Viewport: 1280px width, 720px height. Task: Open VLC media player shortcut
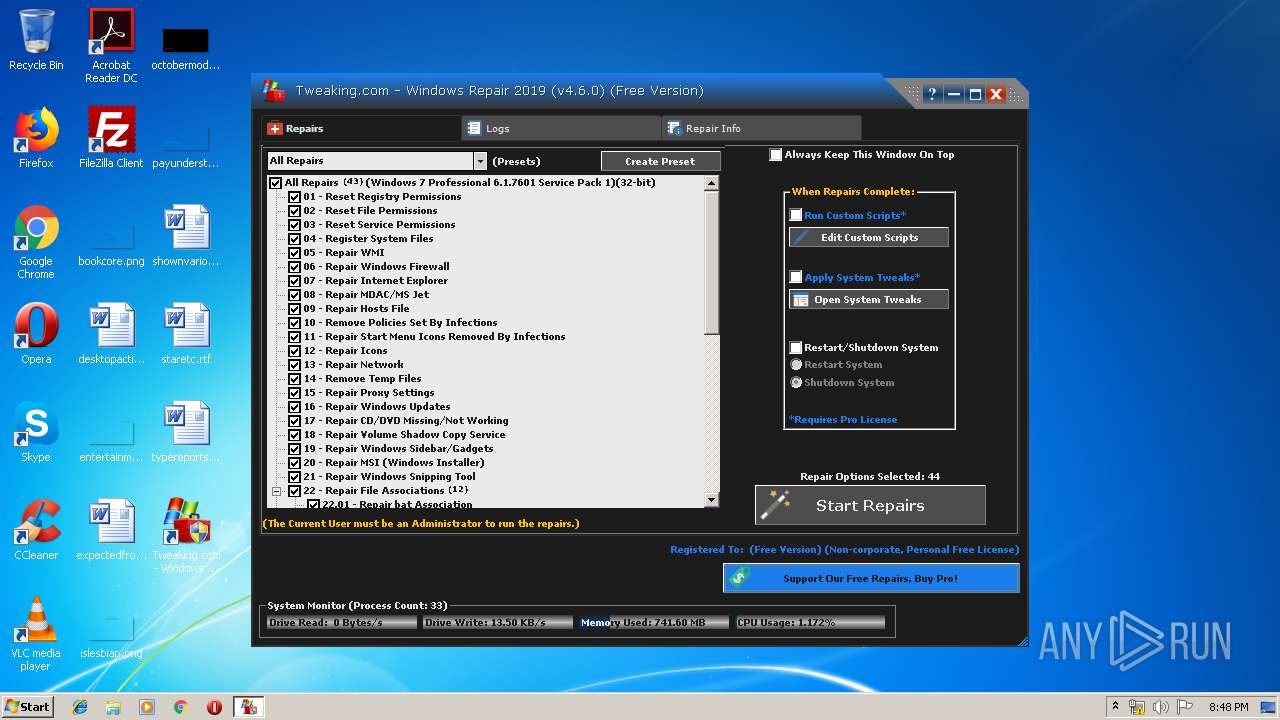click(x=36, y=634)
